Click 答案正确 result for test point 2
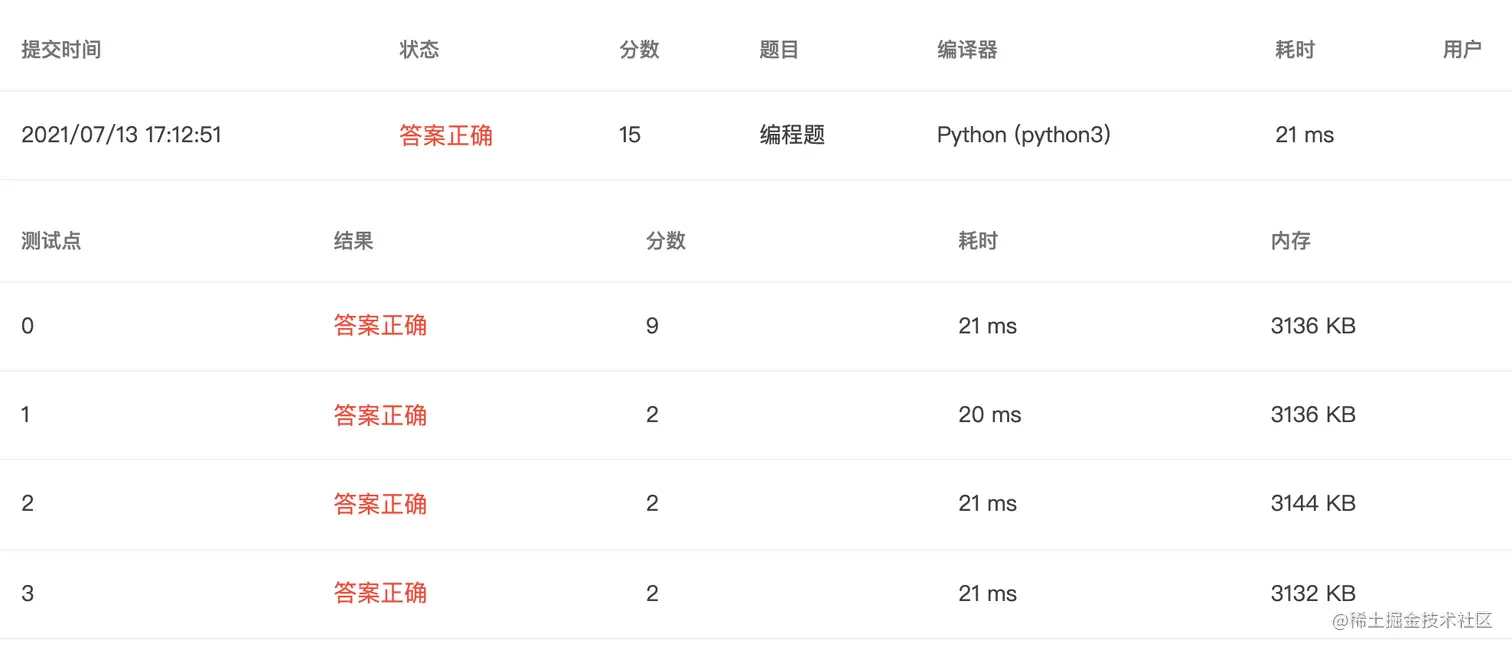Image resolution: width=1512 pixels, height=650 pixels. [x=380, y=504]
